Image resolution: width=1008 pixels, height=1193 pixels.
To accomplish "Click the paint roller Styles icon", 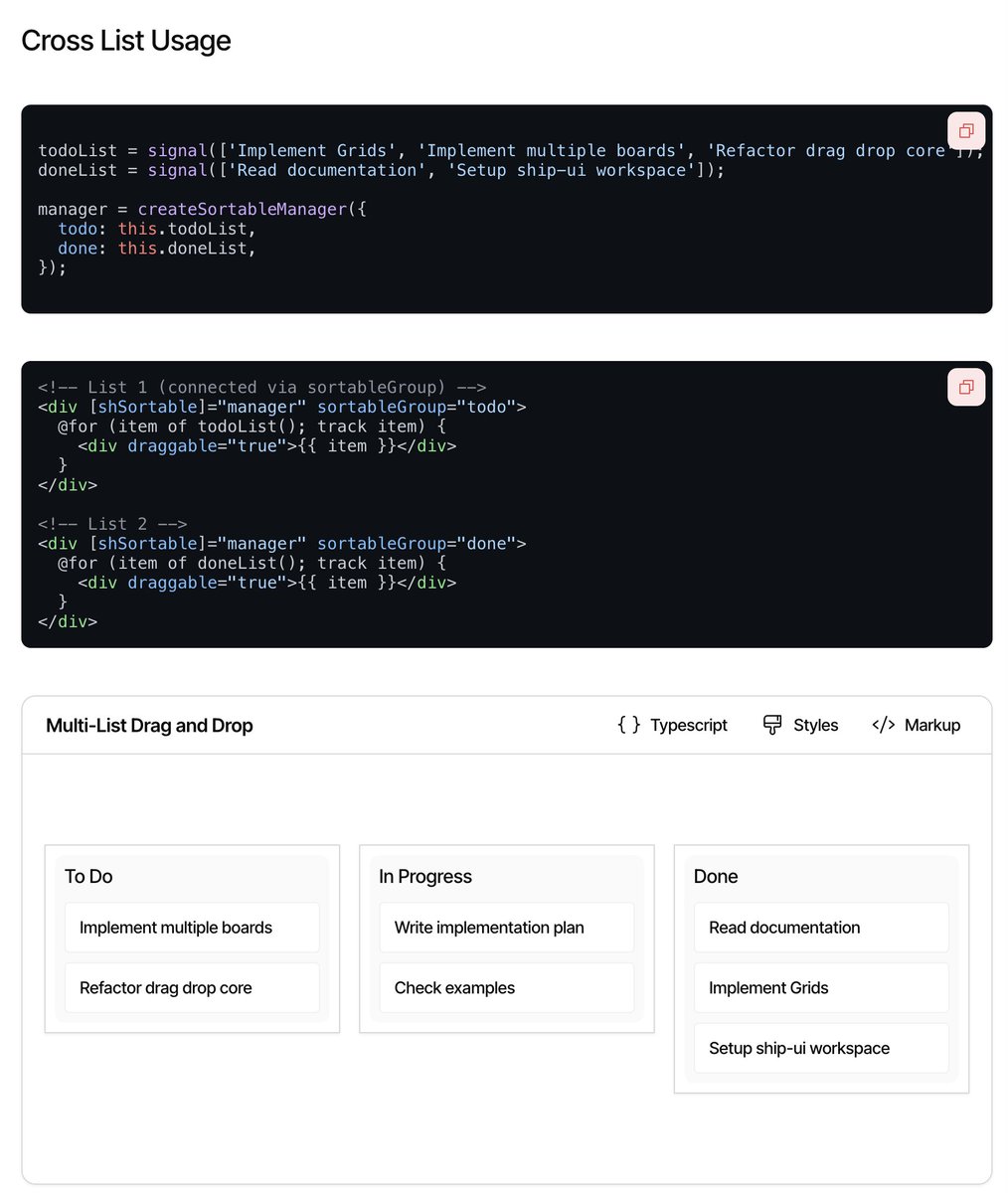I will [x=772, y=725].
